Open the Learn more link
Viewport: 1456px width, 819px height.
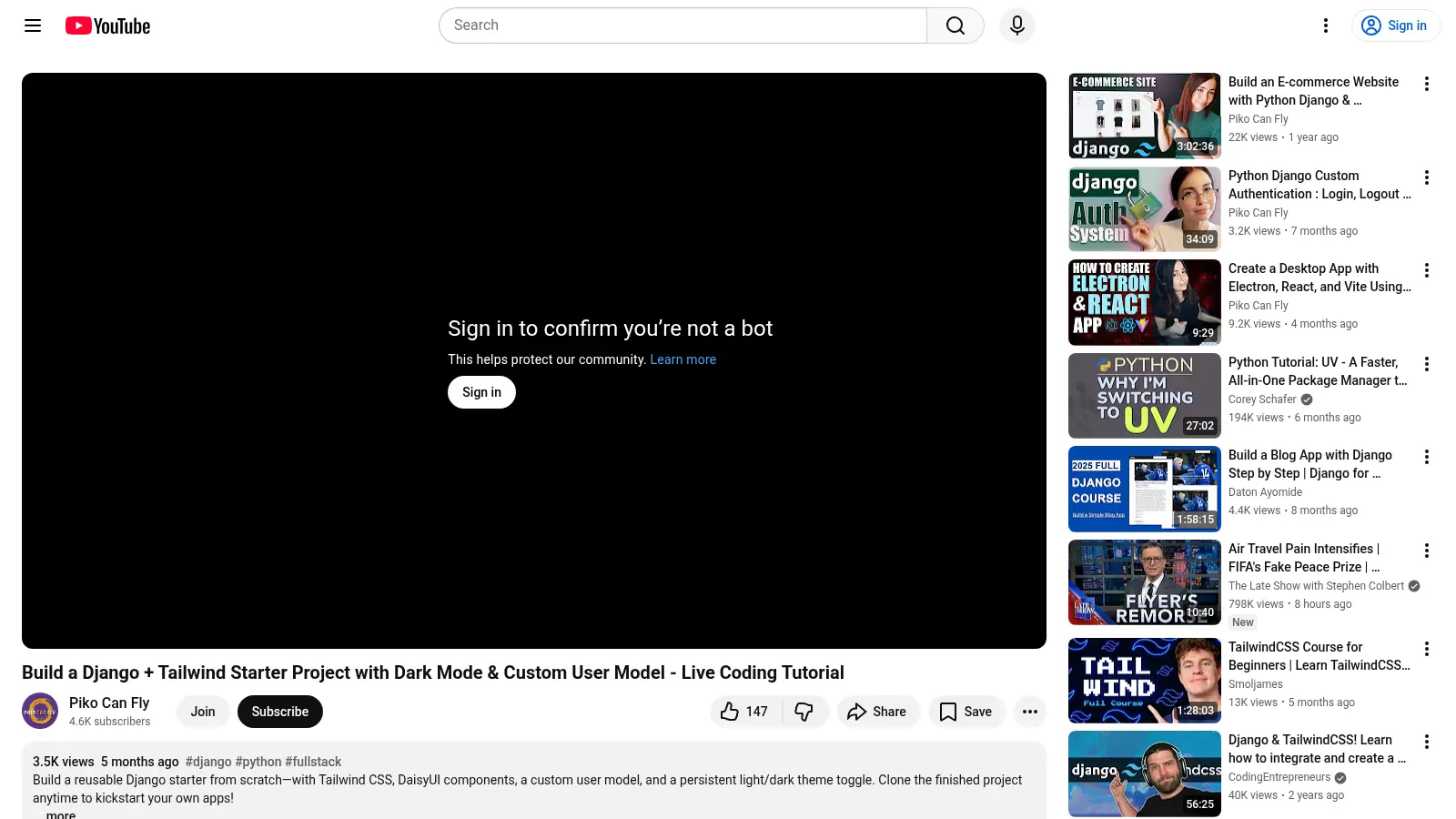(x=682, y=359)
